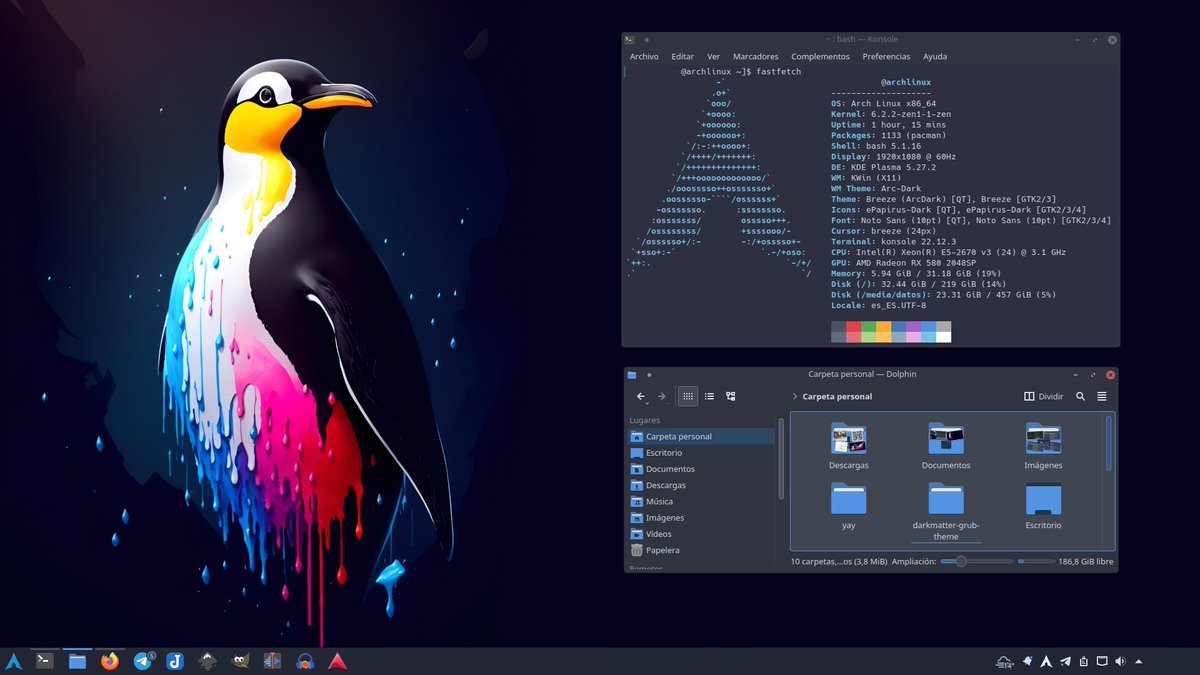Open the audio volume tray icon
Viewport: 1200px width, 675px height.
[1120, 661]
